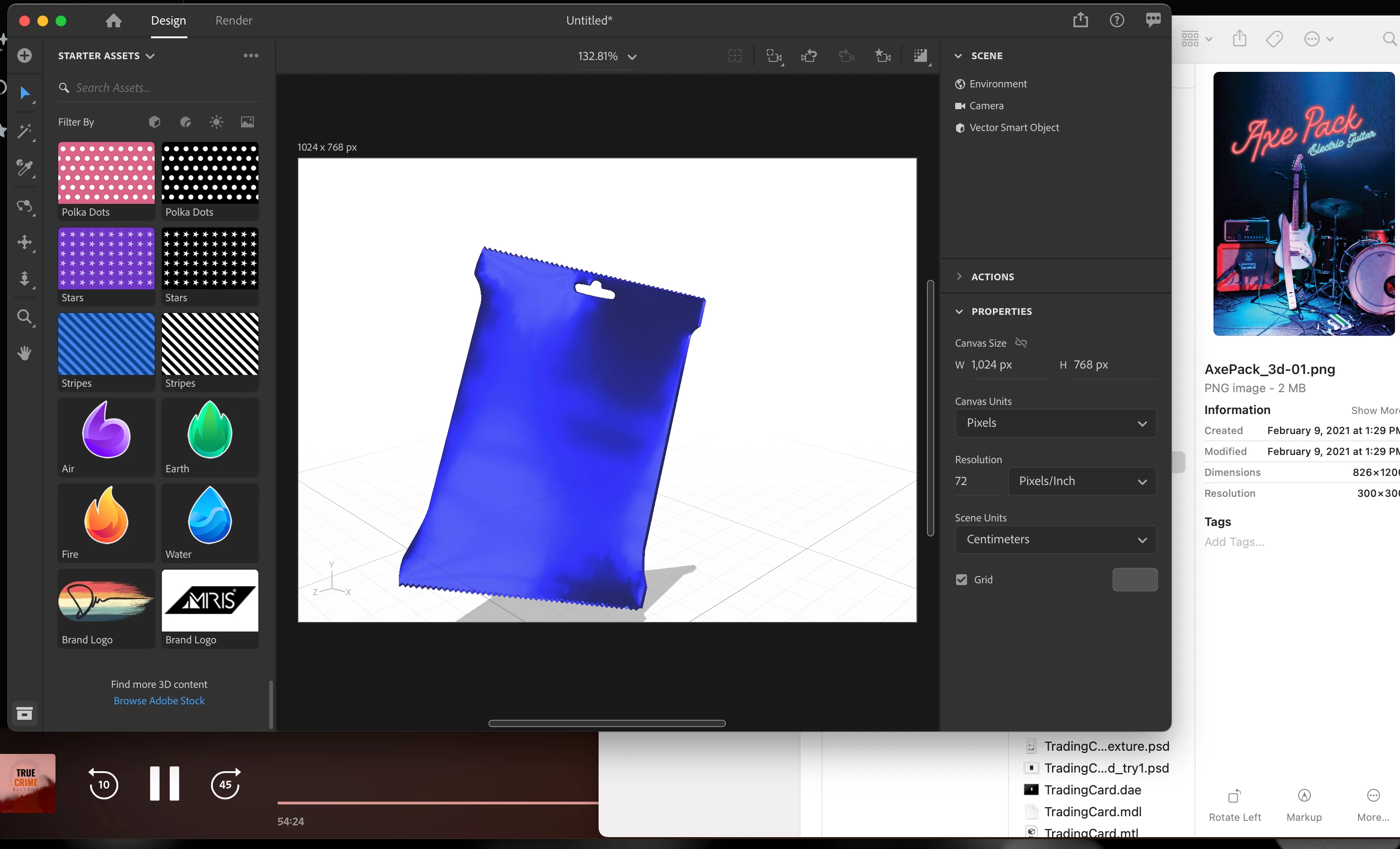Switch to the Render tab
Viewport: 1400px width, 849px height.
point(233,21)
